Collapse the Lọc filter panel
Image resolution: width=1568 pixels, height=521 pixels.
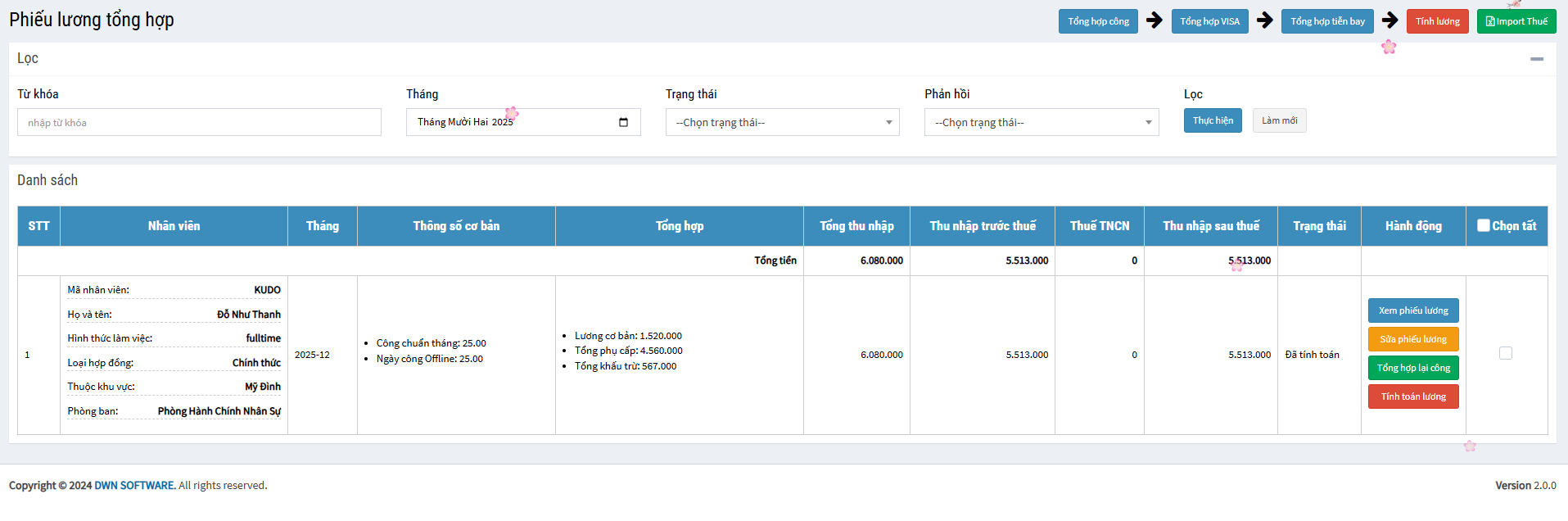pyautogui.click(x=1536, y=59)
